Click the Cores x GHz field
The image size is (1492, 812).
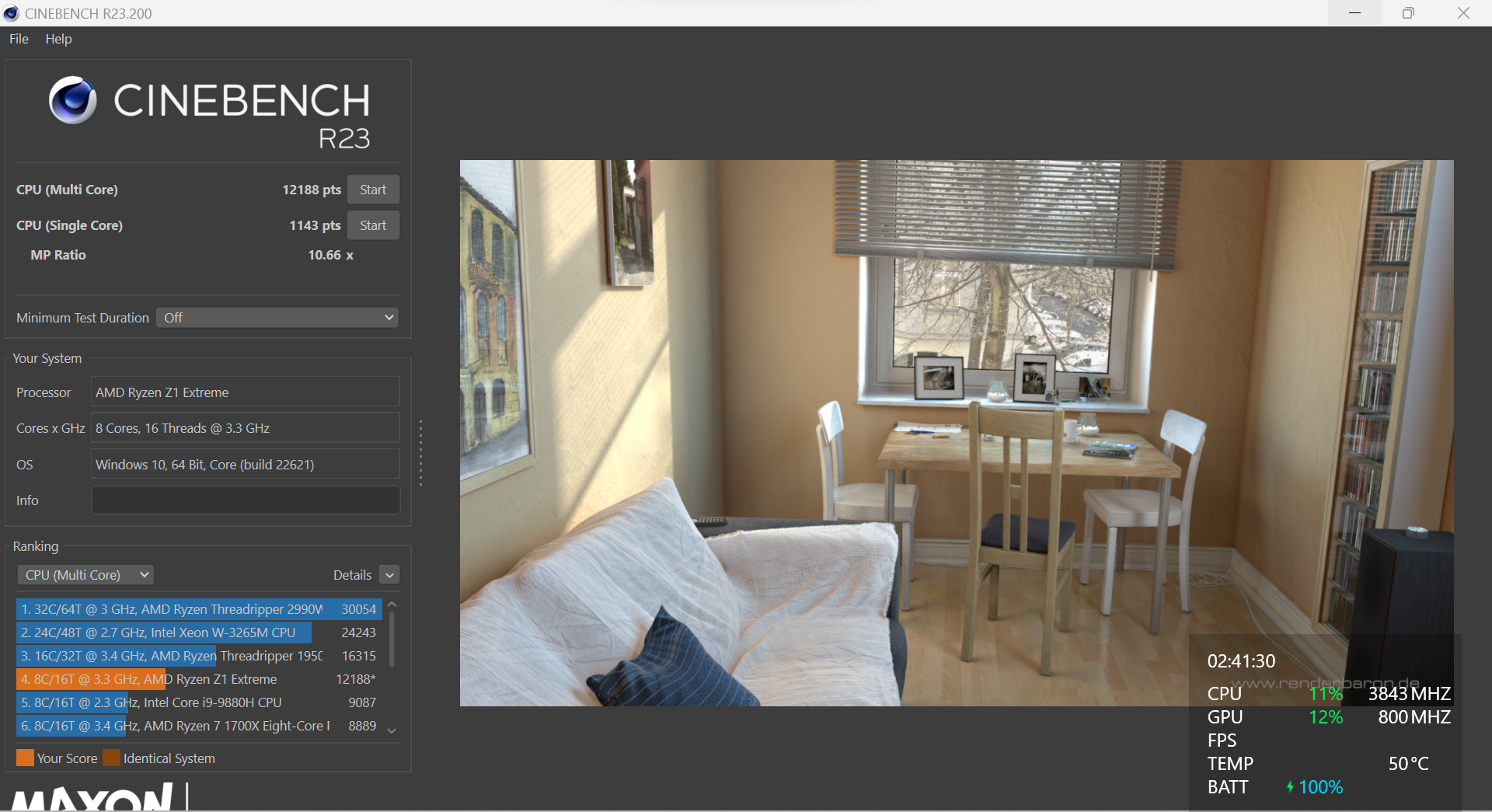pos(246,428)
